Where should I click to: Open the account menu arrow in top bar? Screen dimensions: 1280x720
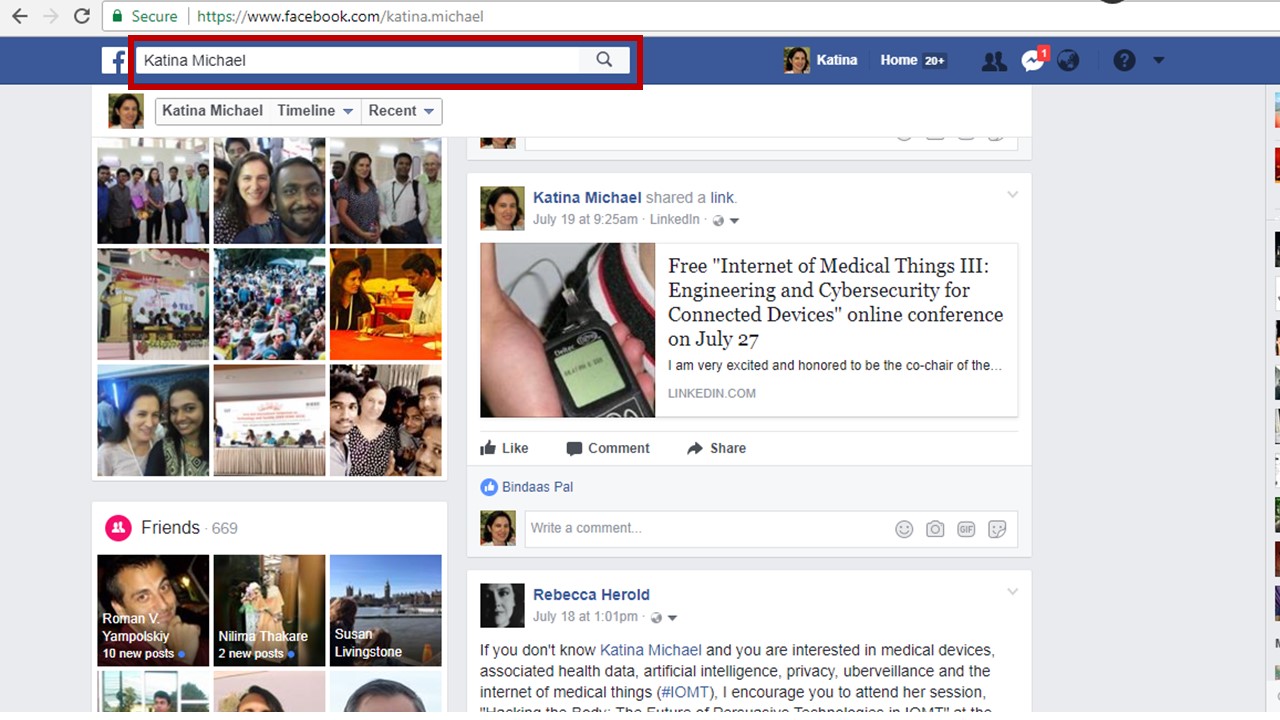(x=1159, y=61)
